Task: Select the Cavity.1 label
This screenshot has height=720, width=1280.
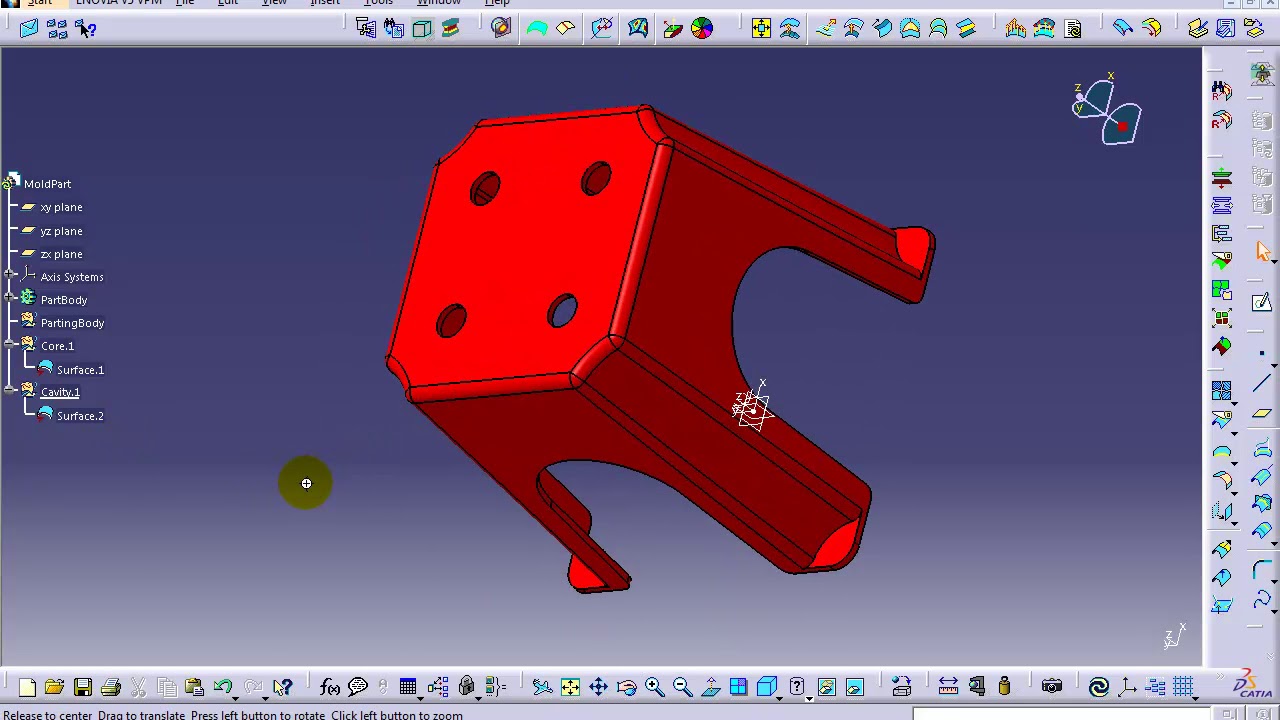Action: (60, 392)
